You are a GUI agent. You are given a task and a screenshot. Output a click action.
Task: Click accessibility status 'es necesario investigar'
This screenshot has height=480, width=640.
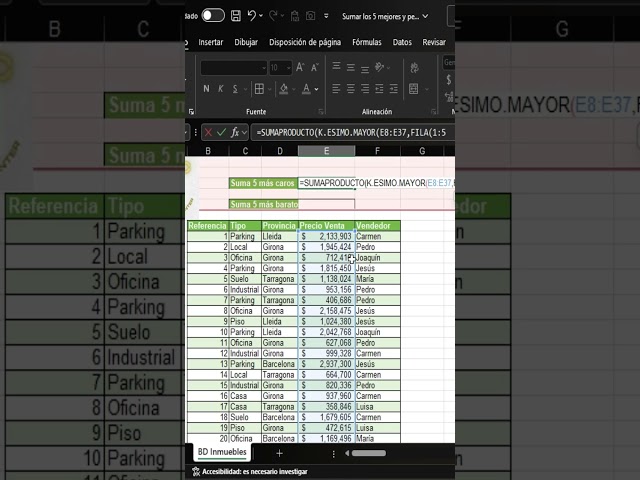click(x=250, y=472)
